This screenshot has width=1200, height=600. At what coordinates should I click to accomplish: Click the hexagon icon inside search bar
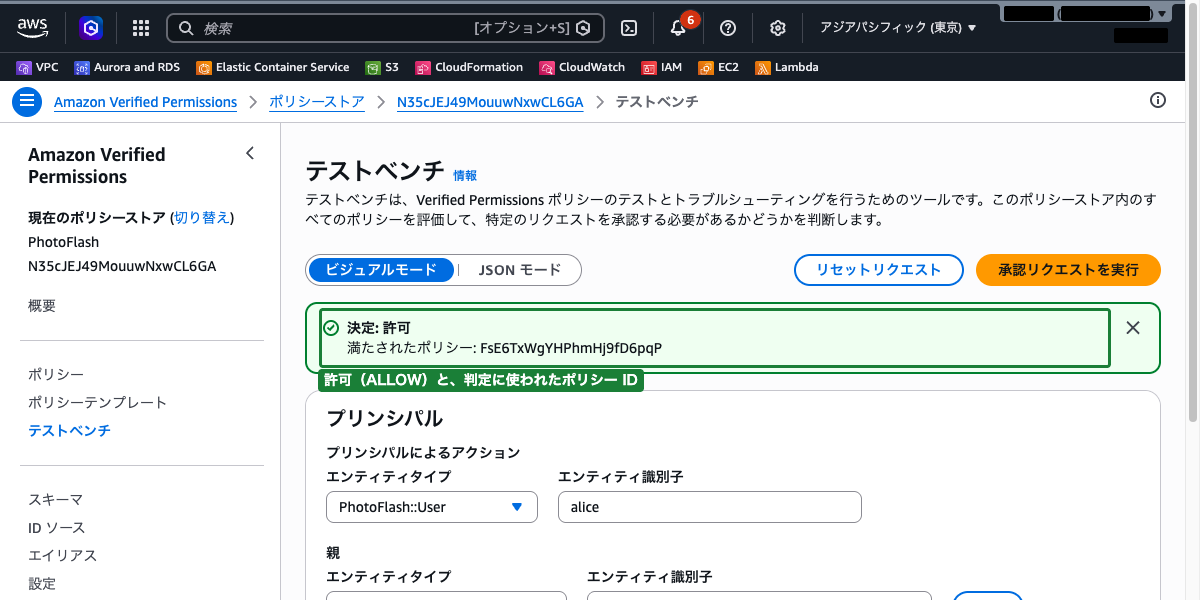[583, 28]
